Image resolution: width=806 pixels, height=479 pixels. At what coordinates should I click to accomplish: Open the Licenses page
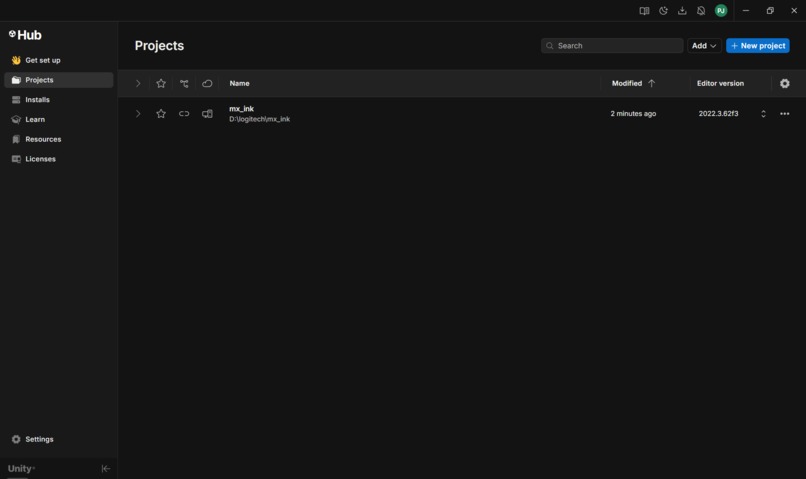click(59, 159)
